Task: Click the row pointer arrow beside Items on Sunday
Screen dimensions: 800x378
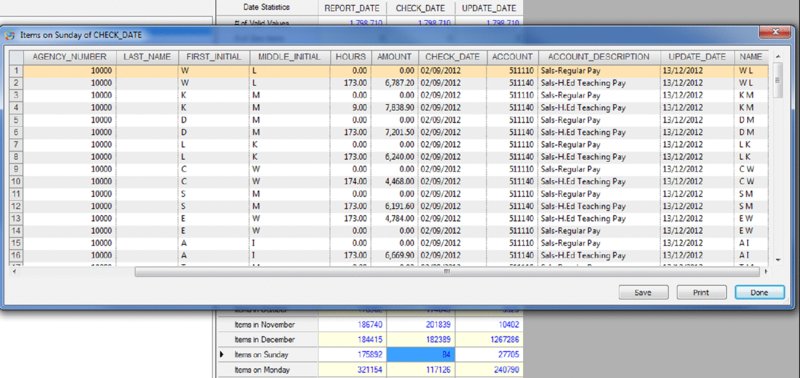Action: [x=222, y=354]
